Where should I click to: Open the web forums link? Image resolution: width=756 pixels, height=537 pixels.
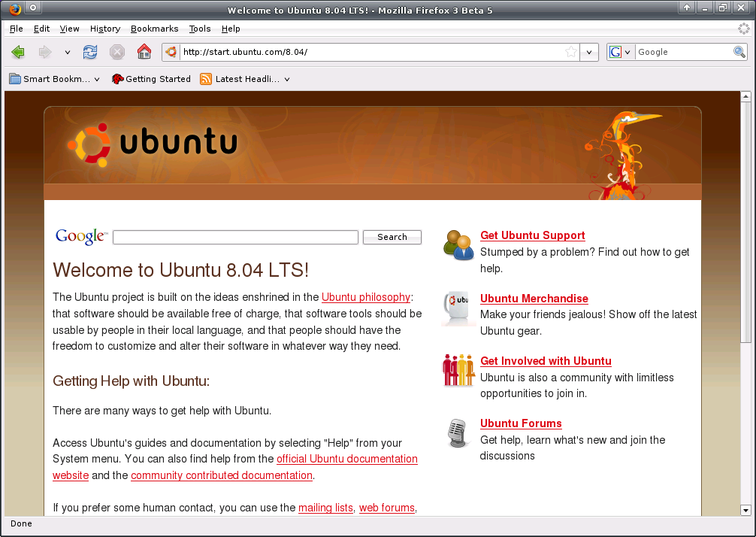pos(387,508)
